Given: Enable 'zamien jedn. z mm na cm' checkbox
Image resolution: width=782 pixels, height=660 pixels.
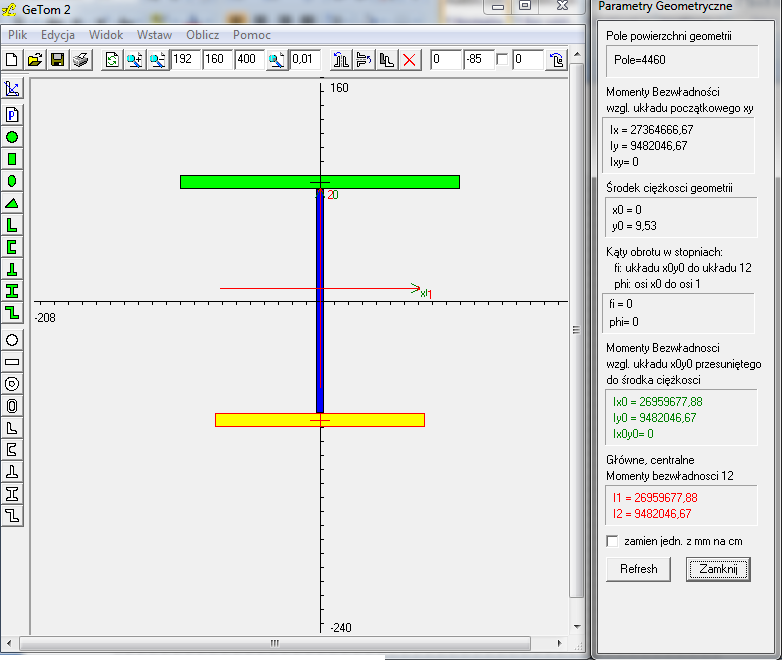Looking at the screenshot, I should click(x=613, y=541).
